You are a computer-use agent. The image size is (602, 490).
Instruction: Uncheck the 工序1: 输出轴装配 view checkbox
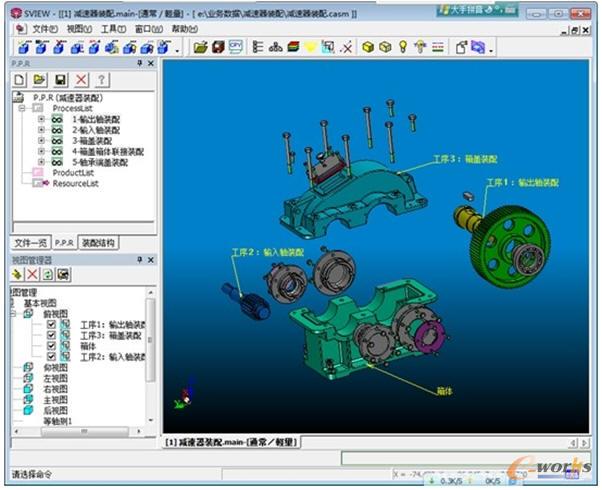tap(52, 324)
